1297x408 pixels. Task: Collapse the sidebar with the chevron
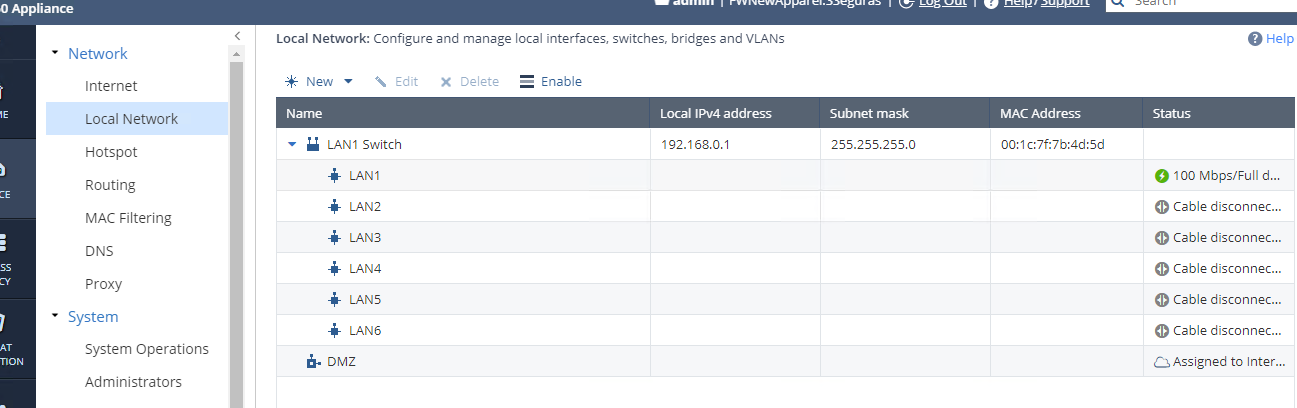[x=237, y=36]
